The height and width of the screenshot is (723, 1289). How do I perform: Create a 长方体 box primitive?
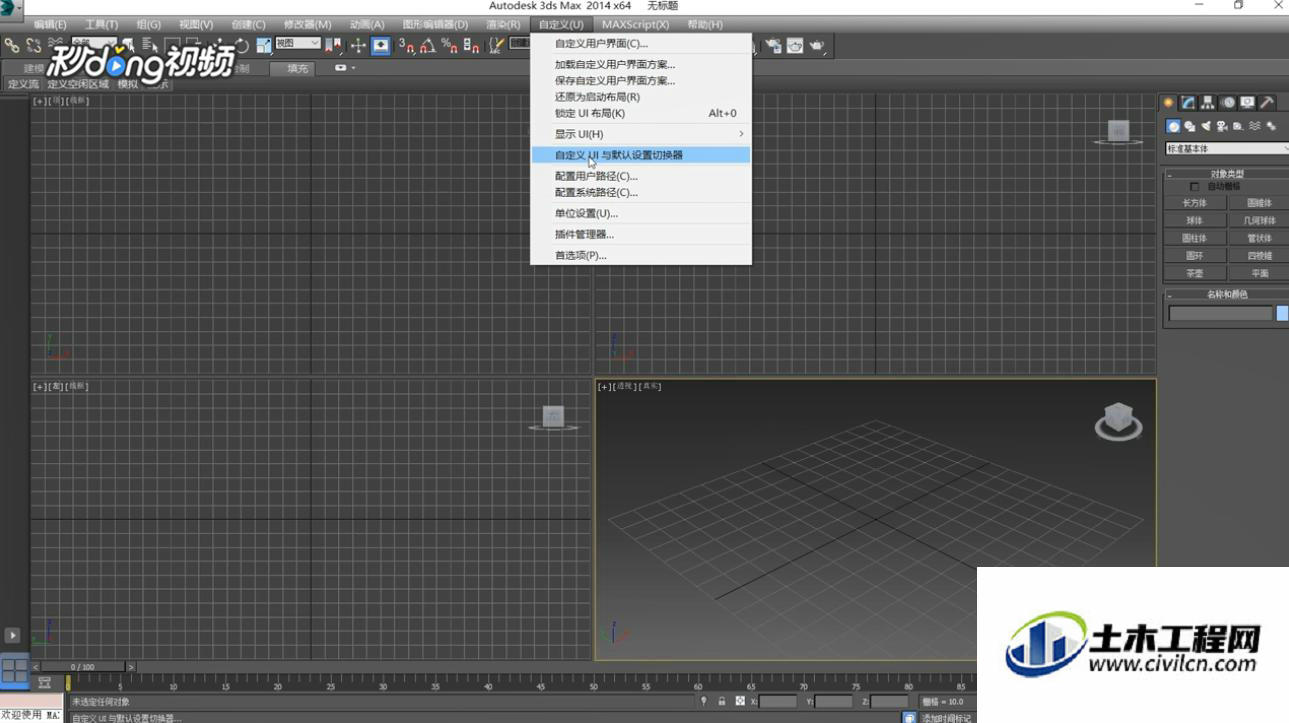point(1194,203)
